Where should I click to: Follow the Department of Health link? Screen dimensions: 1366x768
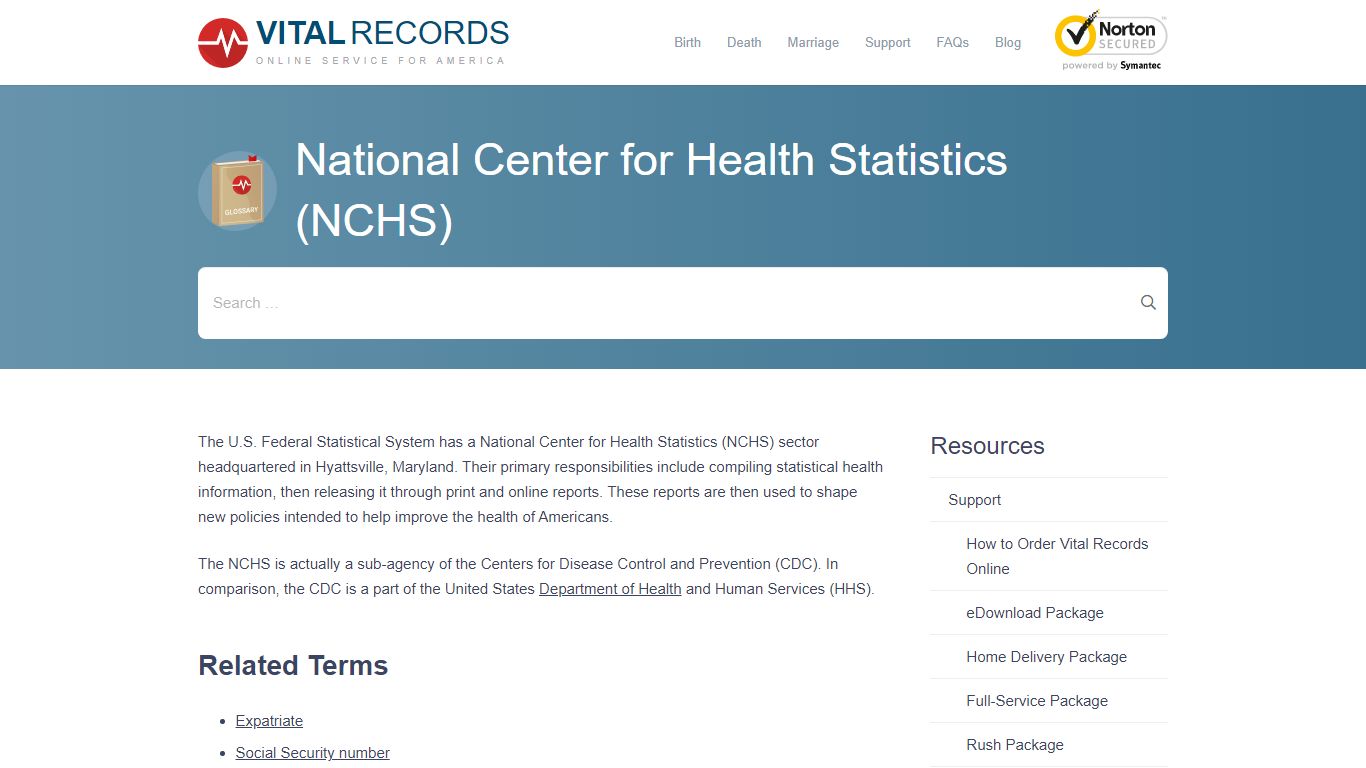610,589
